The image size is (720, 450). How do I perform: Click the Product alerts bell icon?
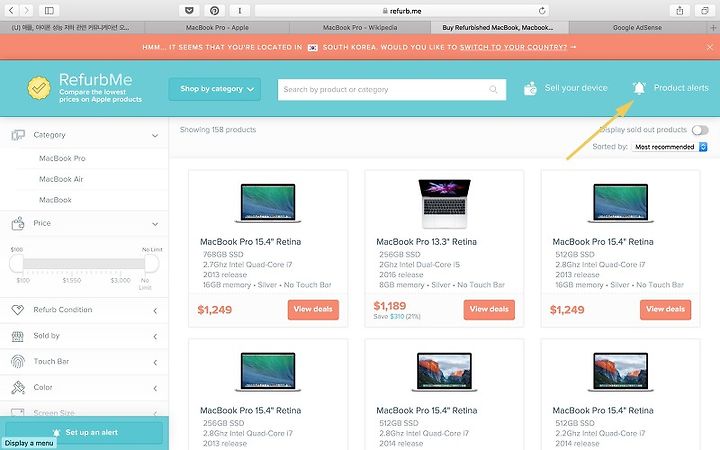point(639,88)
